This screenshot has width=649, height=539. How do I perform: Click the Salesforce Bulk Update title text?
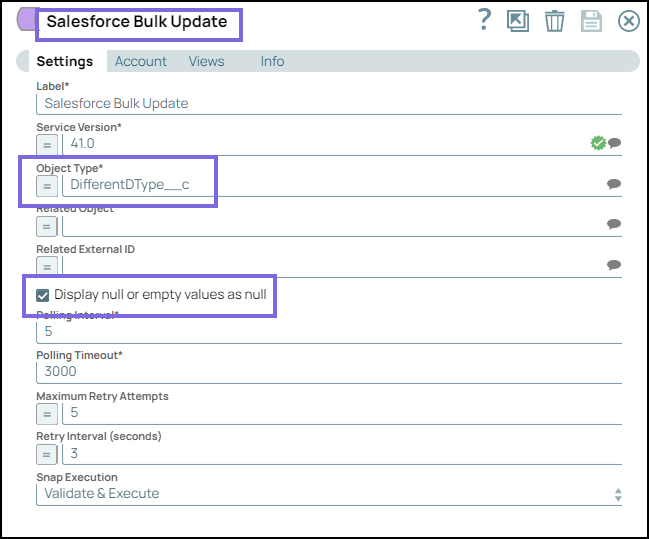[137, 22]
